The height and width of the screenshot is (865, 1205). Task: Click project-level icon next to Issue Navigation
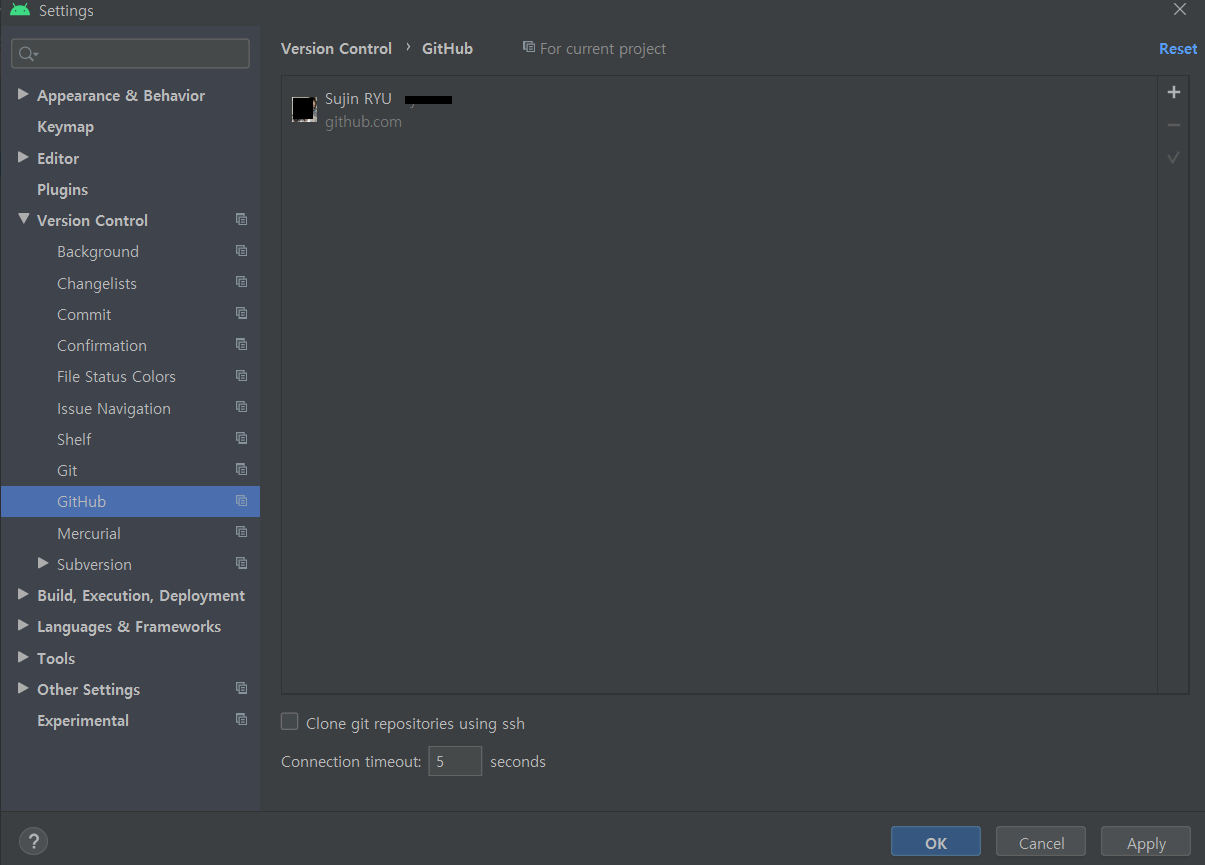click(241, 407)
